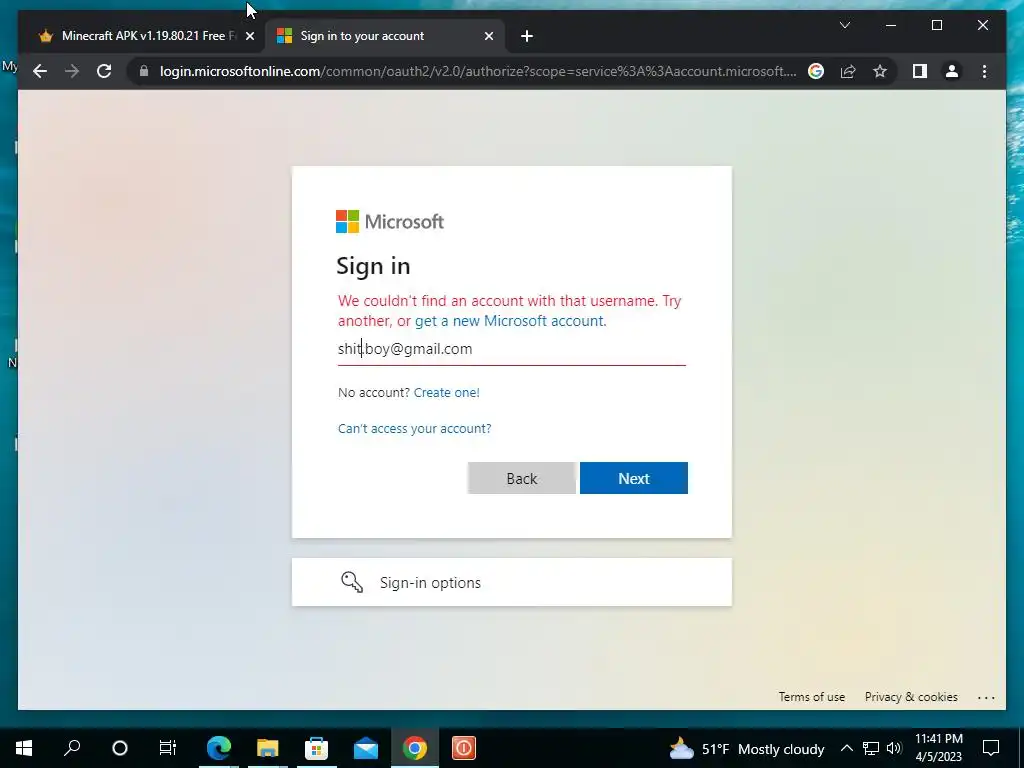Image resolution: width=1024 pixels, height=768 pixels.
Task: Go back with the browser back arrow
Action: pyautogui.click(x=40, y=71)
